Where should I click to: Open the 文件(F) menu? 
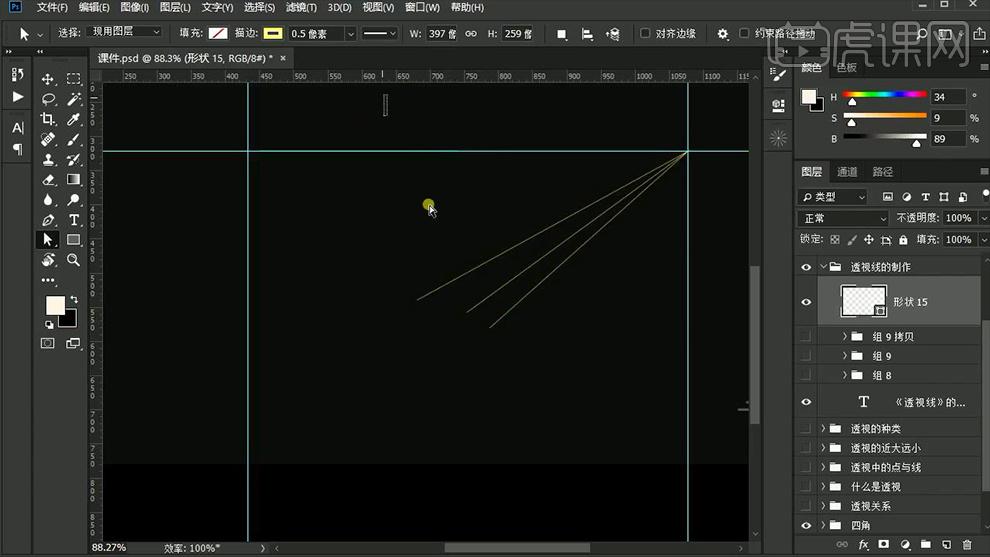[52, 8]
